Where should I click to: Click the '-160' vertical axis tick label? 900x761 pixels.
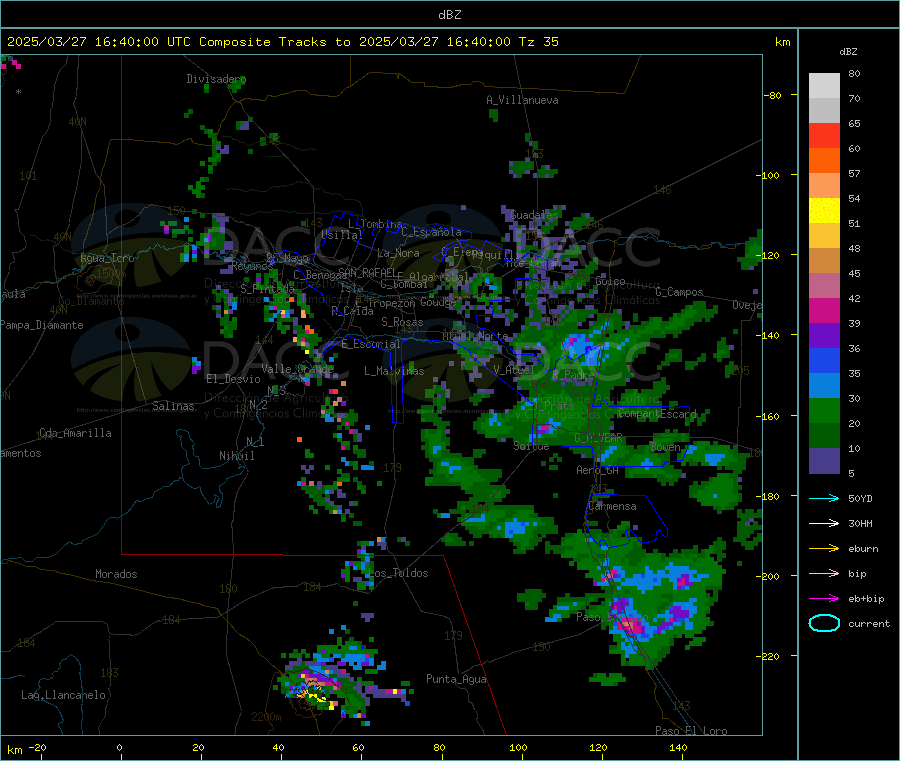(767, 416)
